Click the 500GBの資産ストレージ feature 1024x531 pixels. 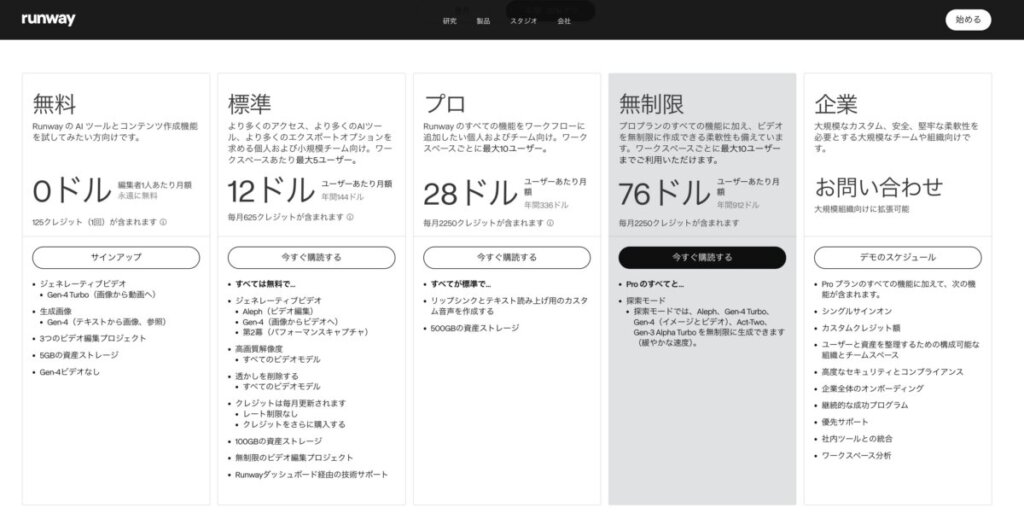pyautogui.click(x=475, y=328)
